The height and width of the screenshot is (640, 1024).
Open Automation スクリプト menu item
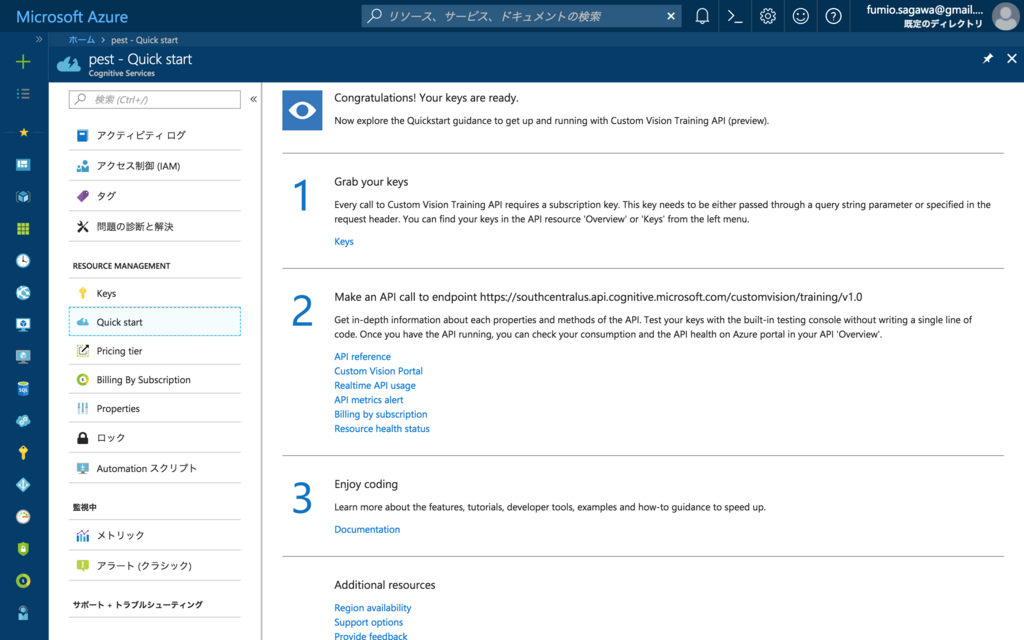155,468
